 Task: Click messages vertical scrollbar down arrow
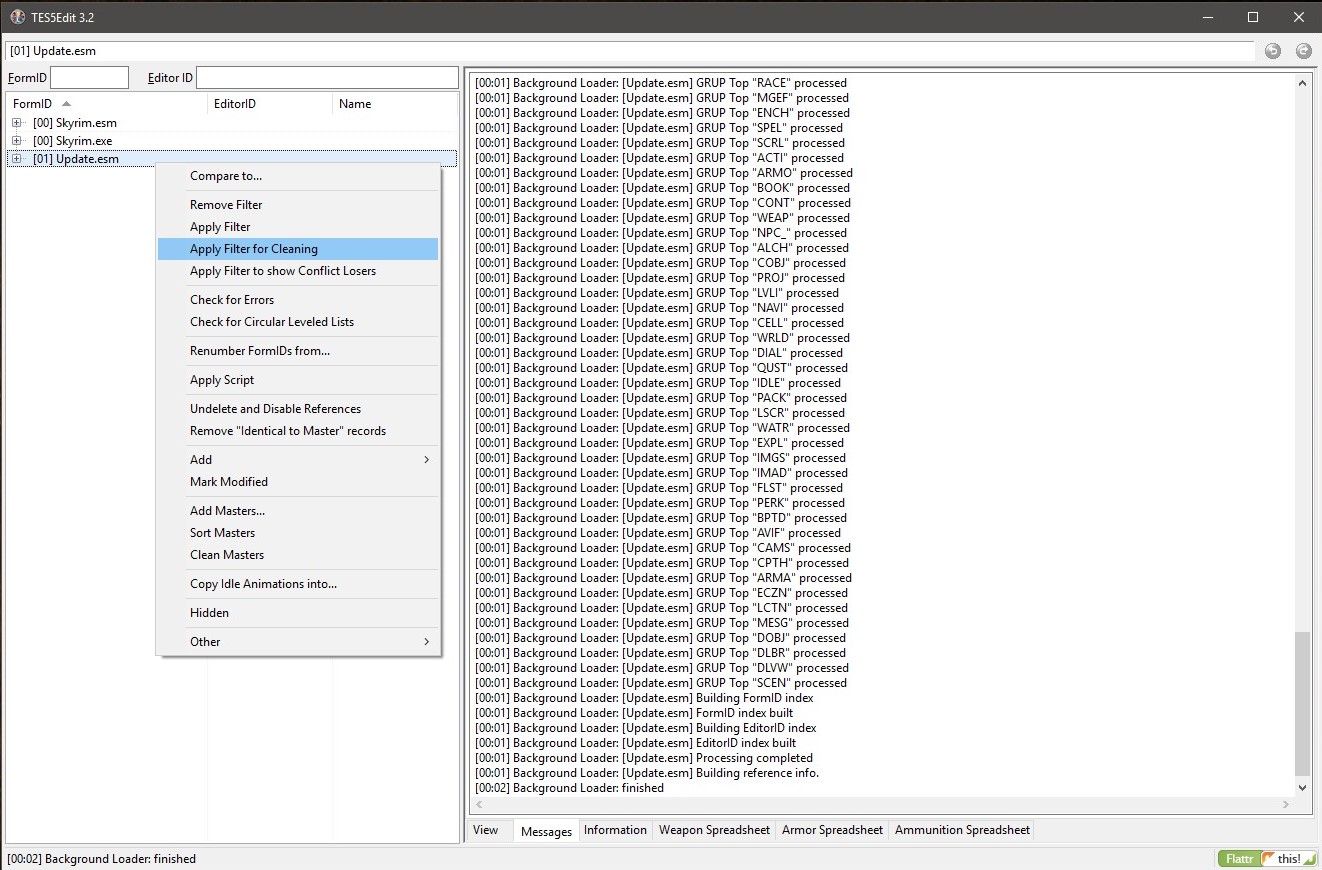1302,787
